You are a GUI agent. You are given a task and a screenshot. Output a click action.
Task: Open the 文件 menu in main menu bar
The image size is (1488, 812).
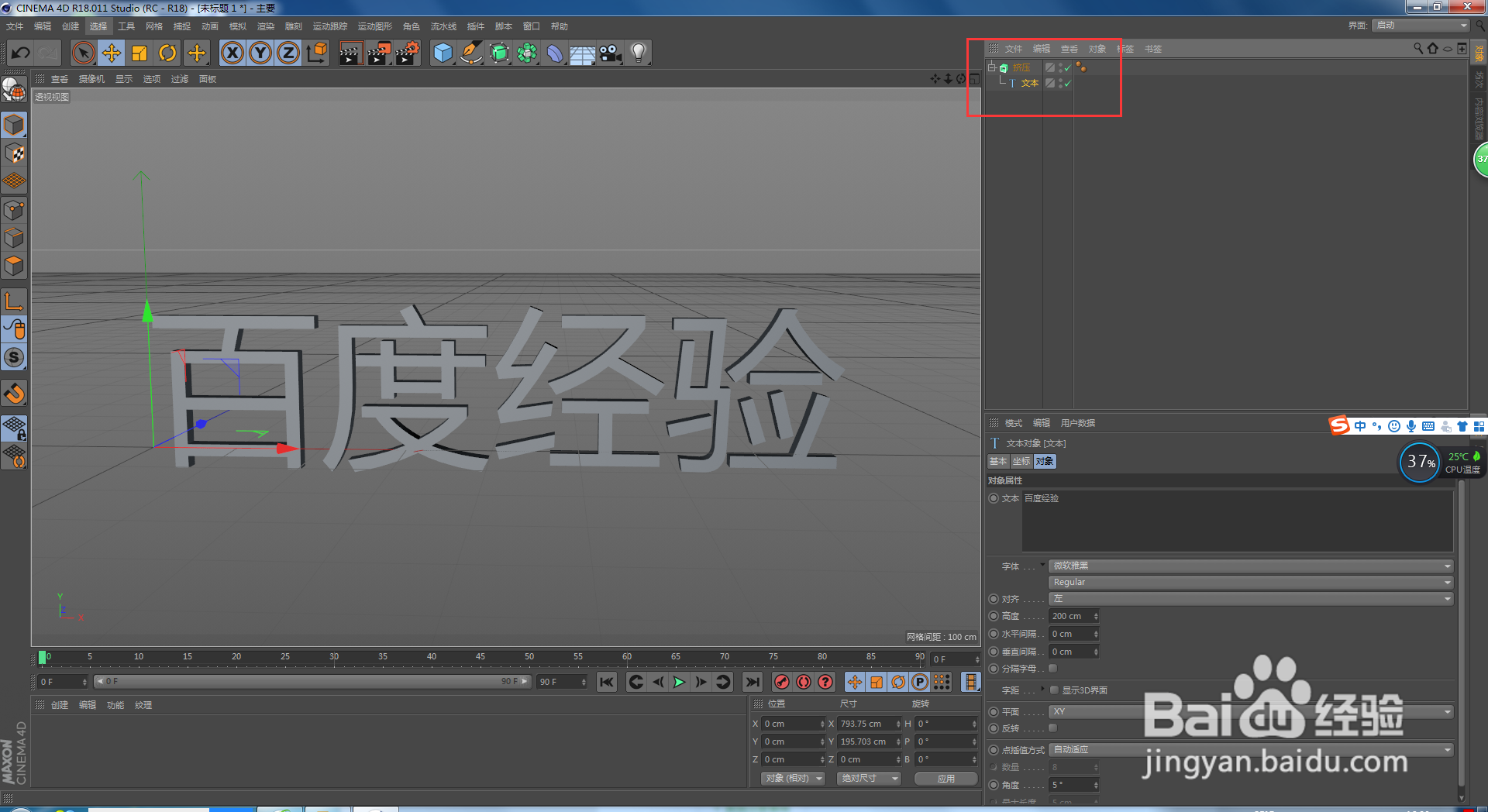[15, 26]
